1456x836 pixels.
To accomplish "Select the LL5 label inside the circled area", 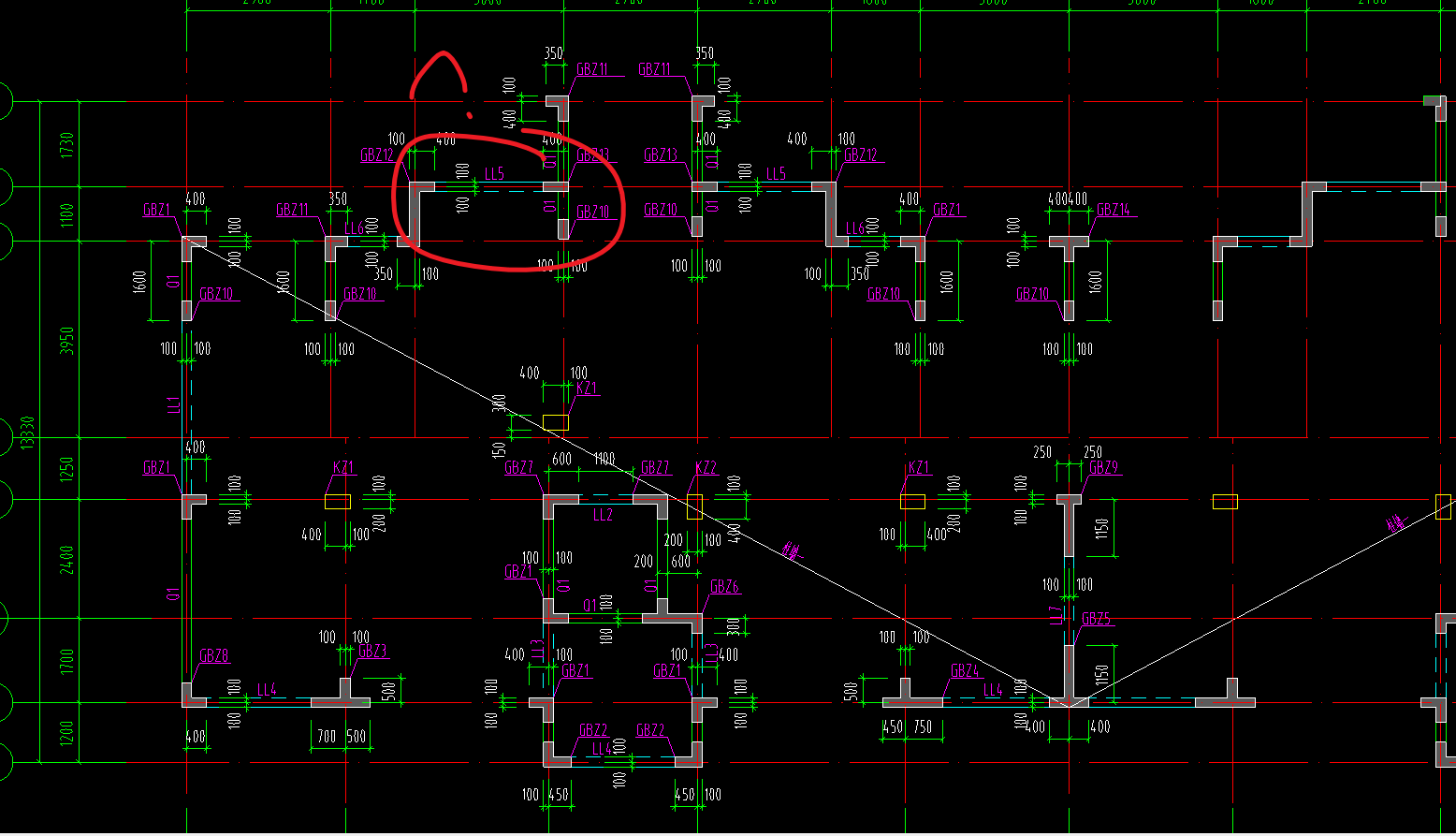I will [494, 173].
